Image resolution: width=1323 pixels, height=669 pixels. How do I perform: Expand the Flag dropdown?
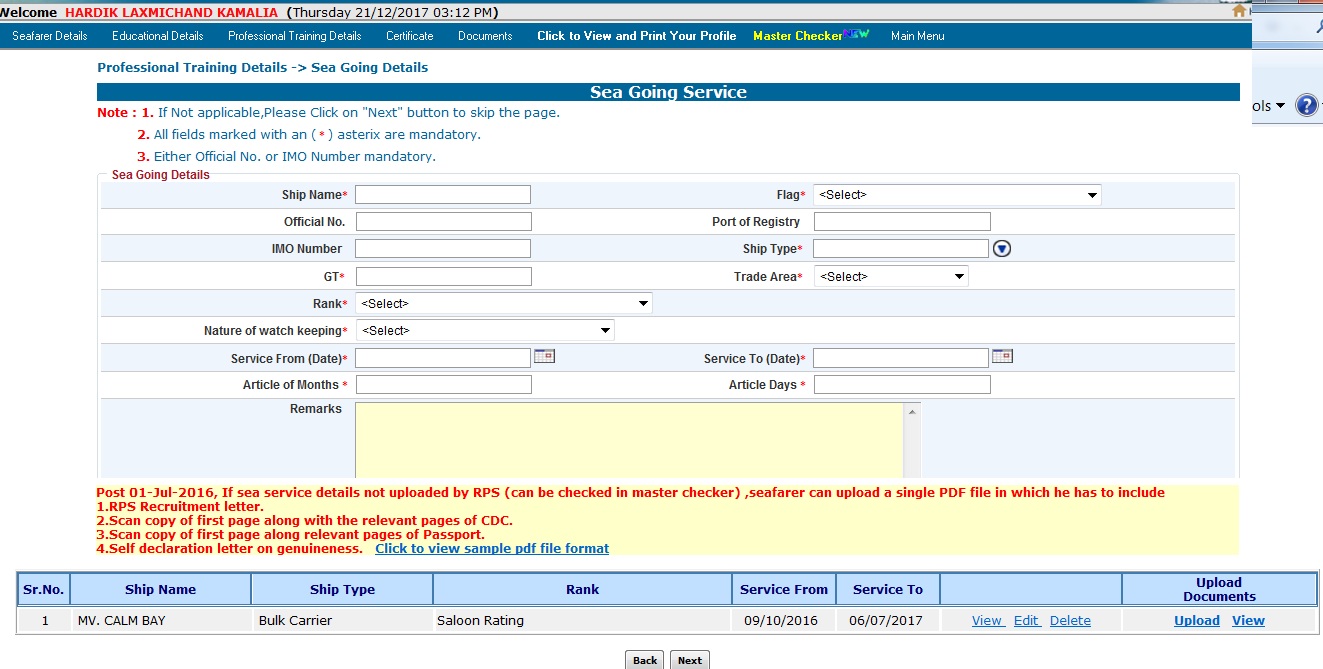tap(957, 195)
